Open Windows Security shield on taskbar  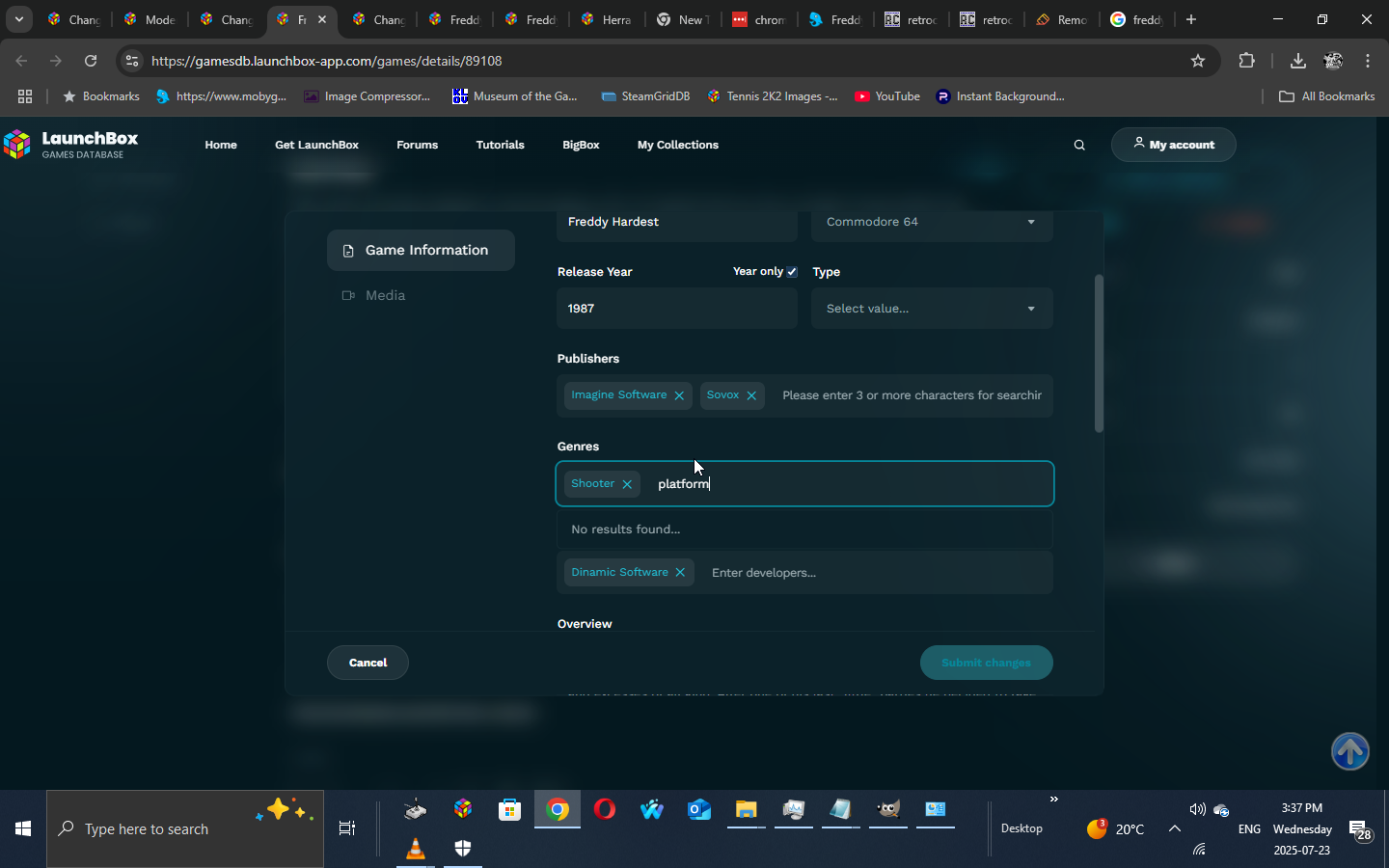pyautogui.click(x=463, y=849)
